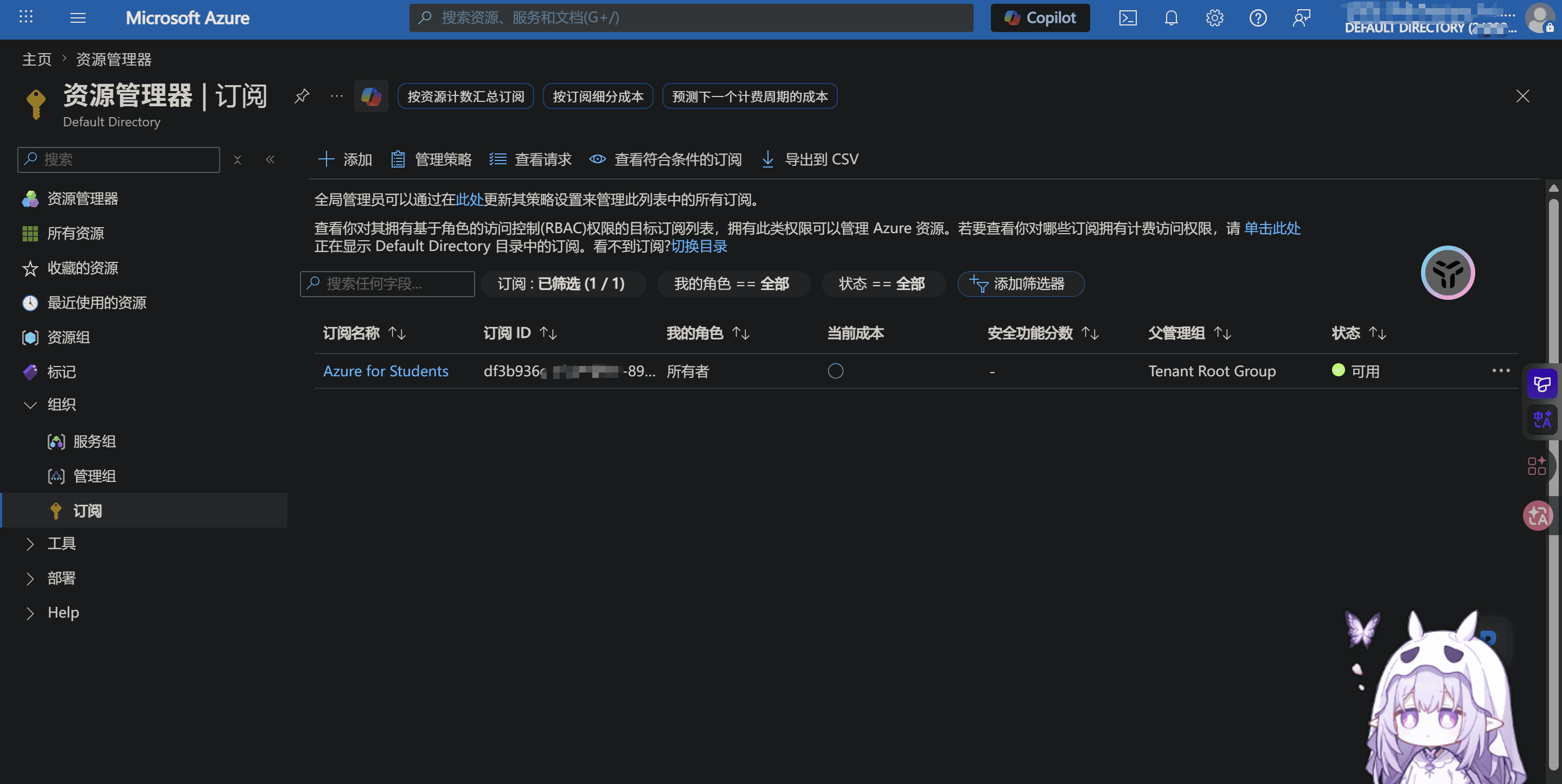Open the notifications bell

[1171, 17]
